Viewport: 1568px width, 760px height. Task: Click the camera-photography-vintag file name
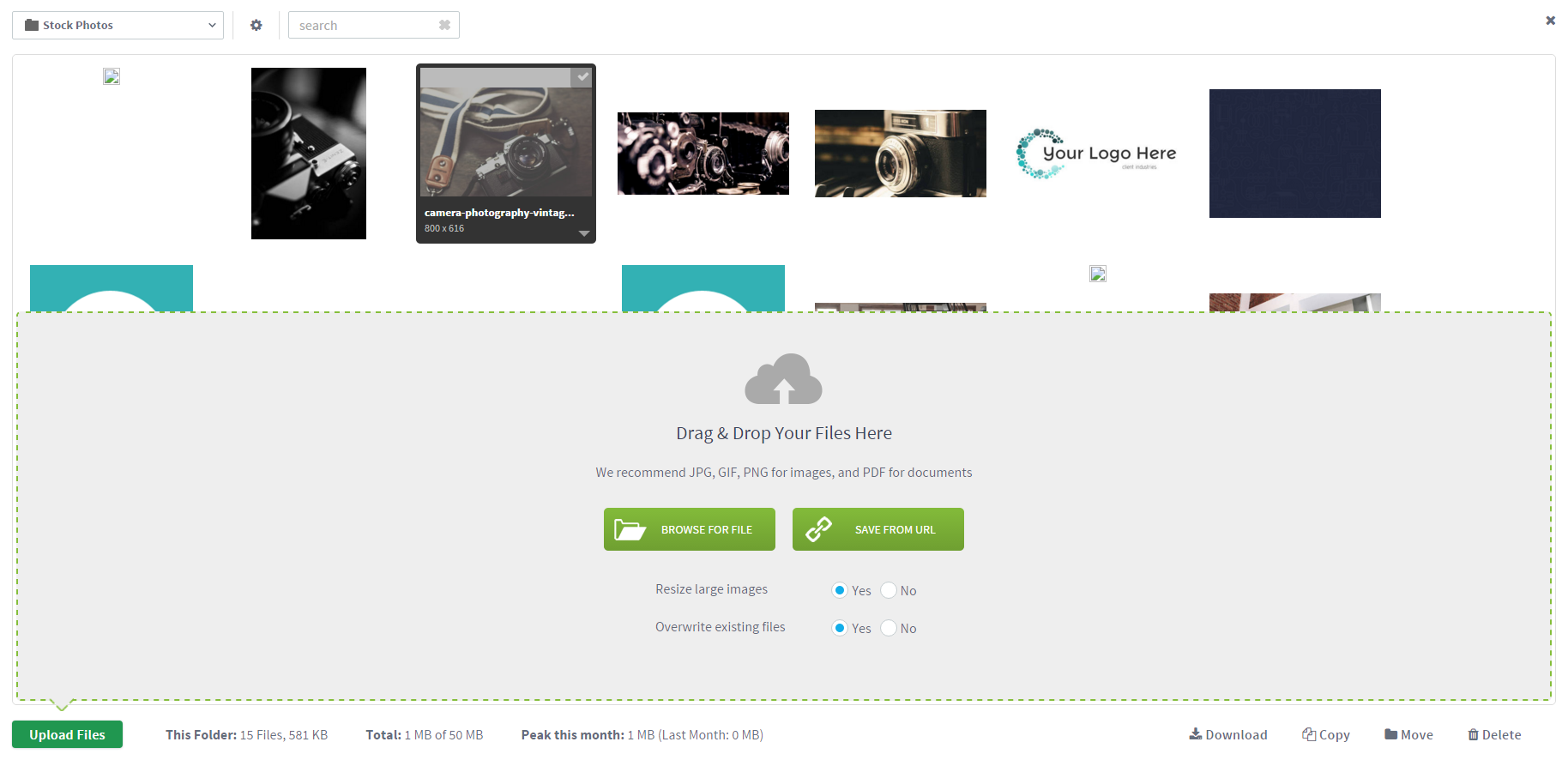[499, 213]
